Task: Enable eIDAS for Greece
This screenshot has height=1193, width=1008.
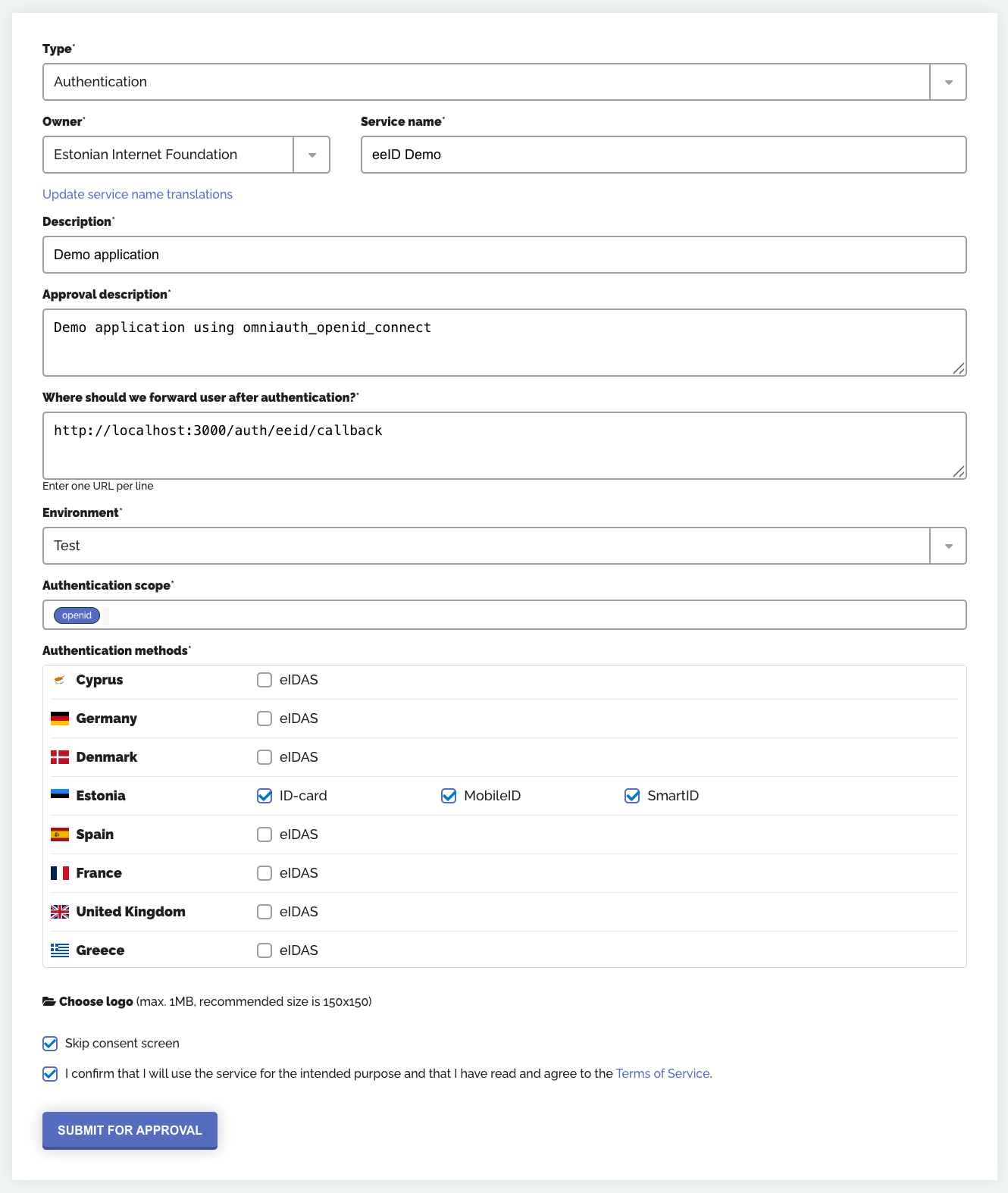Action: pos(265,950)
